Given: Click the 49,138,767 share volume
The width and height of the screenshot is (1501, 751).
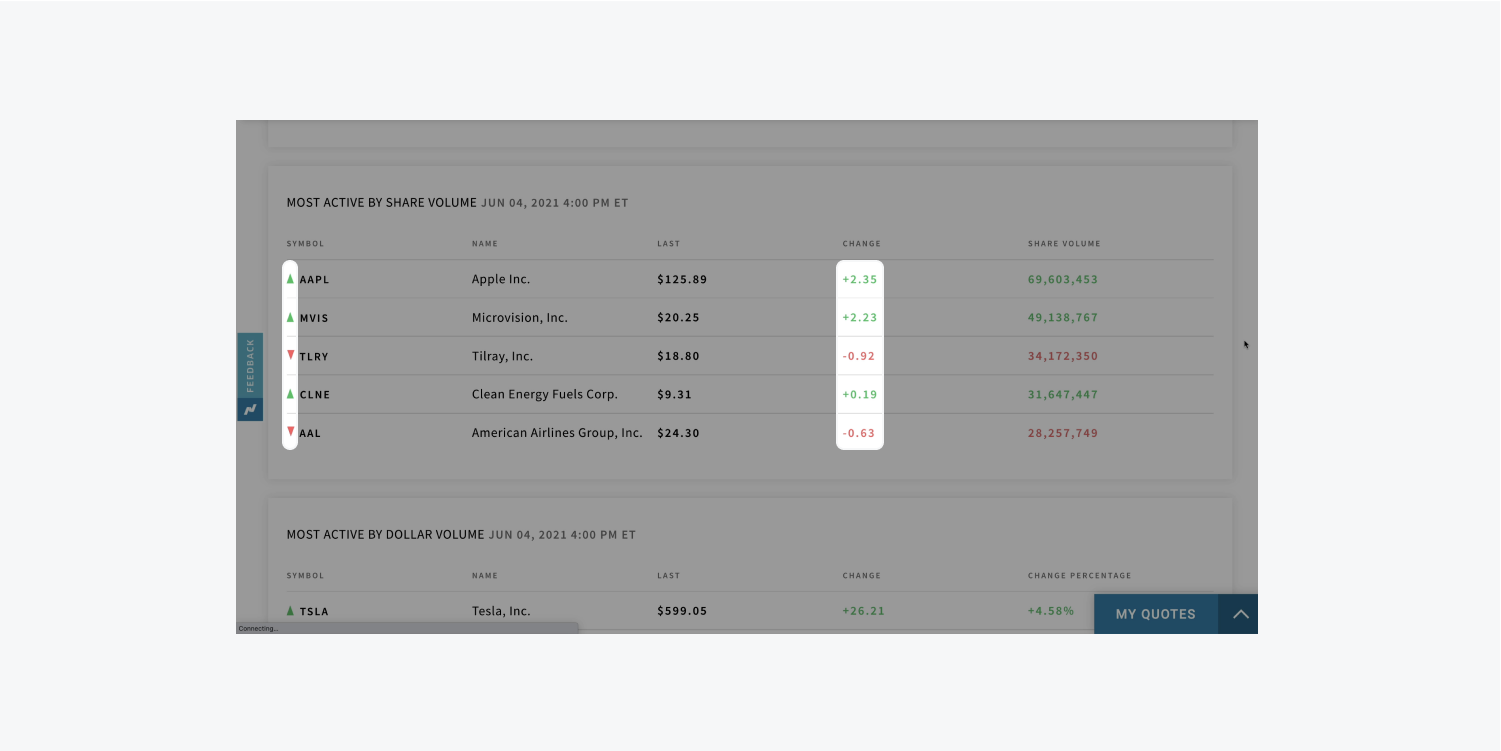Looking at the screenshot, I should [x=1063, y=318].
